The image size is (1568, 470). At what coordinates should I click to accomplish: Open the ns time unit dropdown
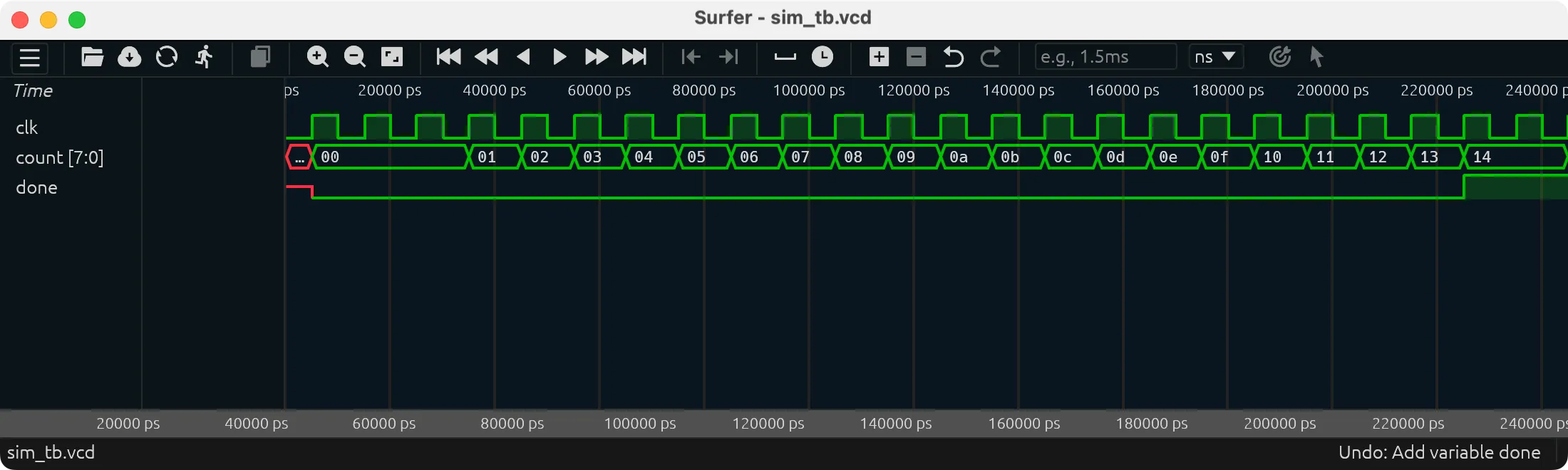[x=1216, y=57]
